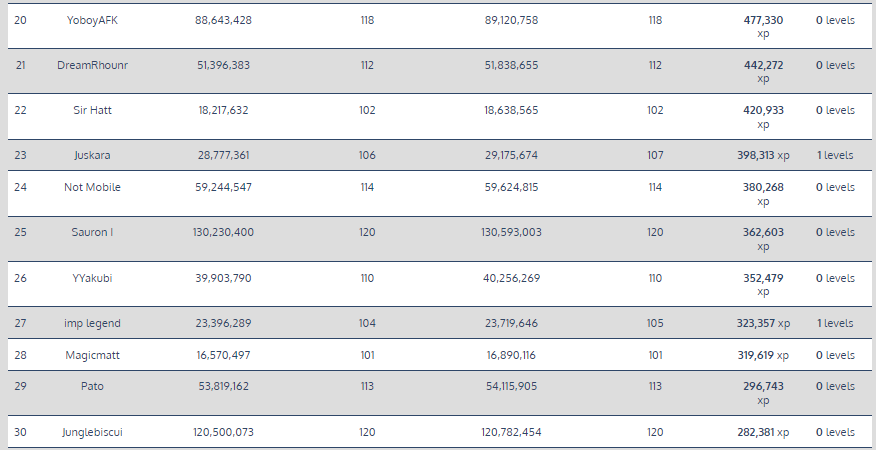Screen dimensions: 876x450
Task: Select starting experience 88,643,428 cell
Action: point(223,20)
